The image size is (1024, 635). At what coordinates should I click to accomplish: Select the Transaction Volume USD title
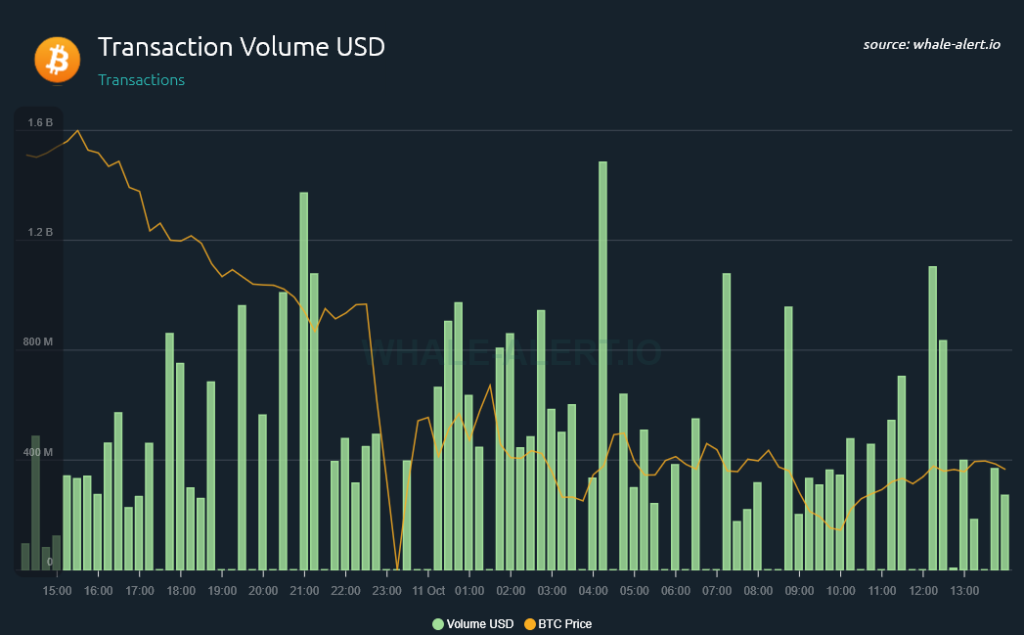(x=241, y=46)
